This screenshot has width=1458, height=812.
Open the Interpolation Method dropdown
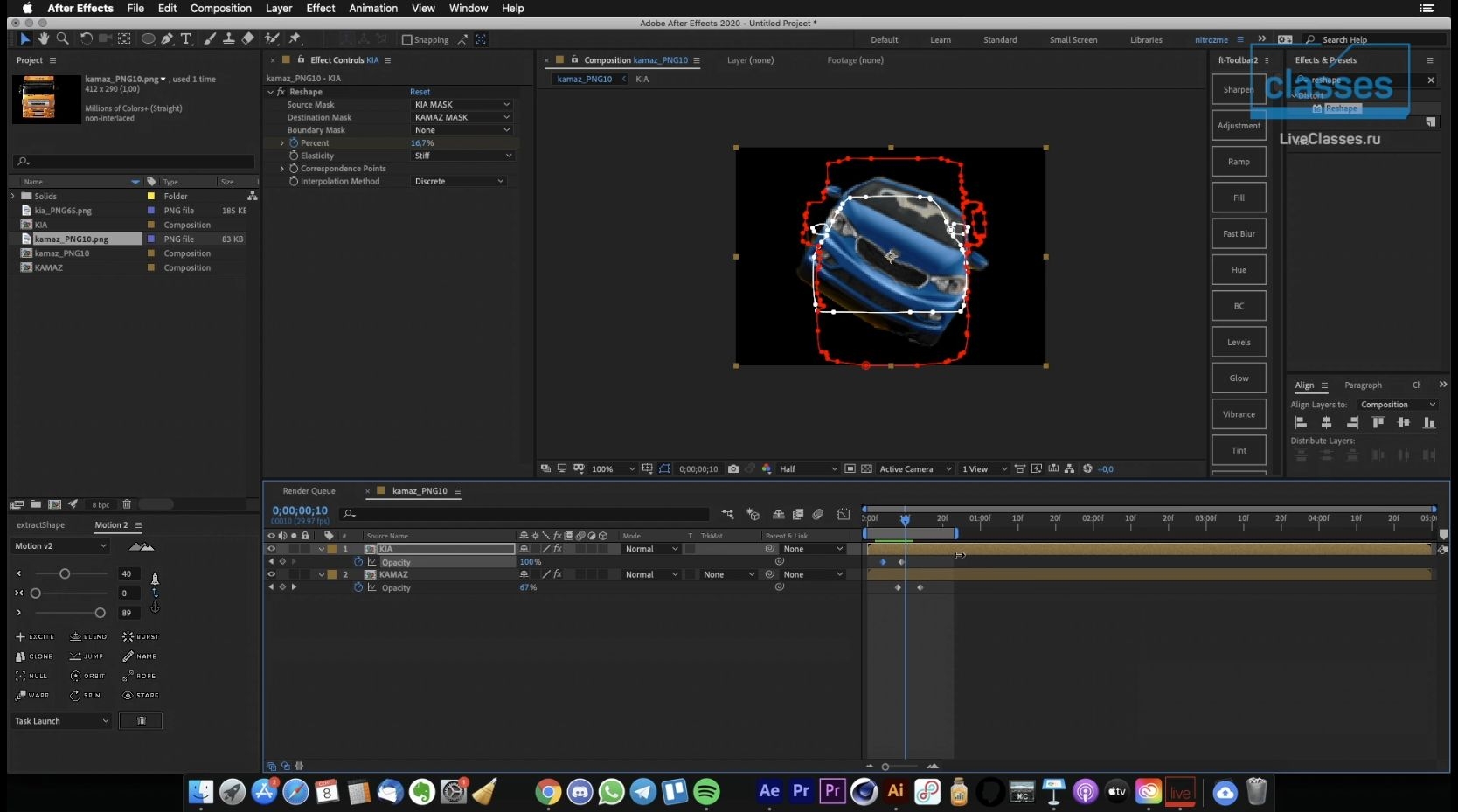click(x=459, y=181)
